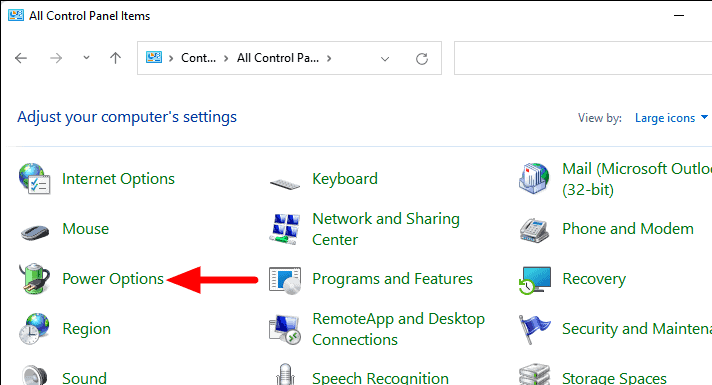Click the Phone and Modem icon
Viewport: 712px width, 385px height.
pyautogui.click(x=534, y=230)
